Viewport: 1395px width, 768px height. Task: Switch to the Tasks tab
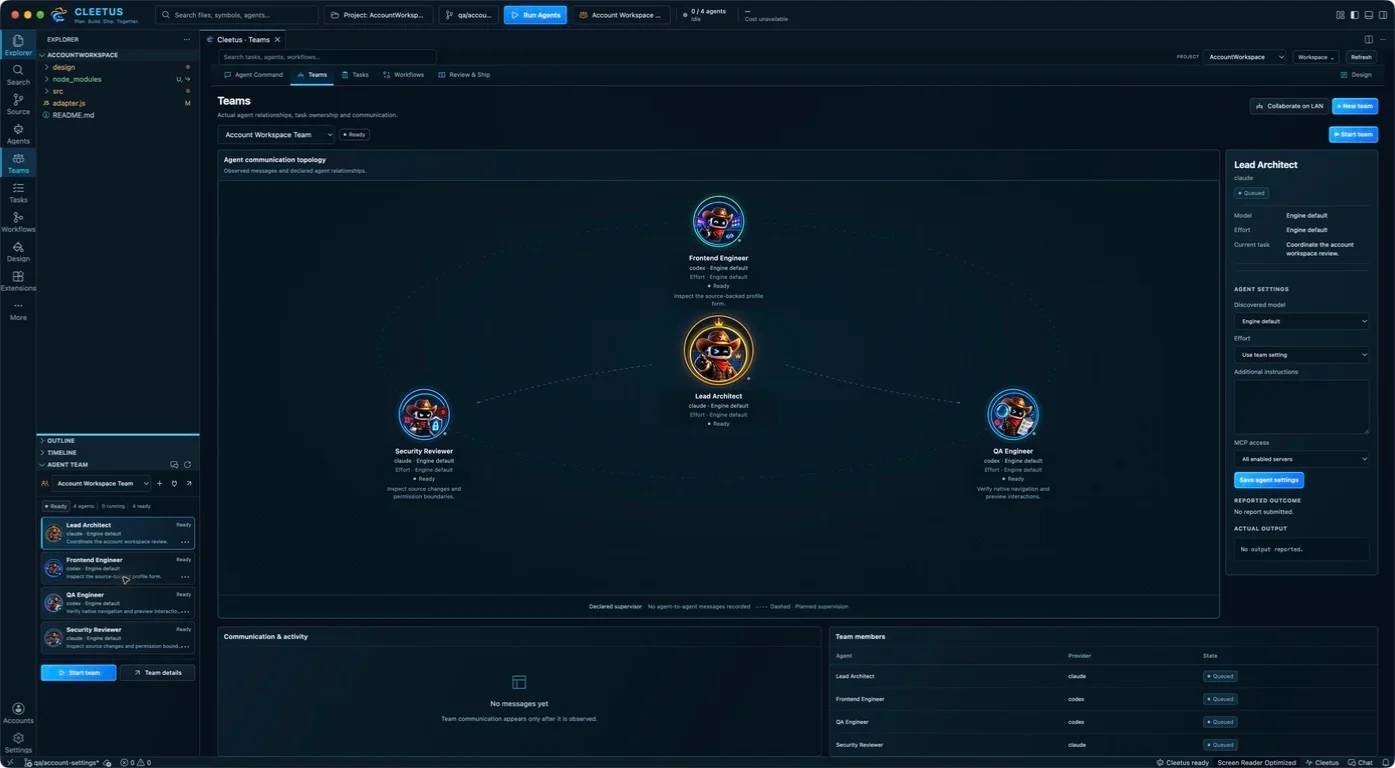355,75
